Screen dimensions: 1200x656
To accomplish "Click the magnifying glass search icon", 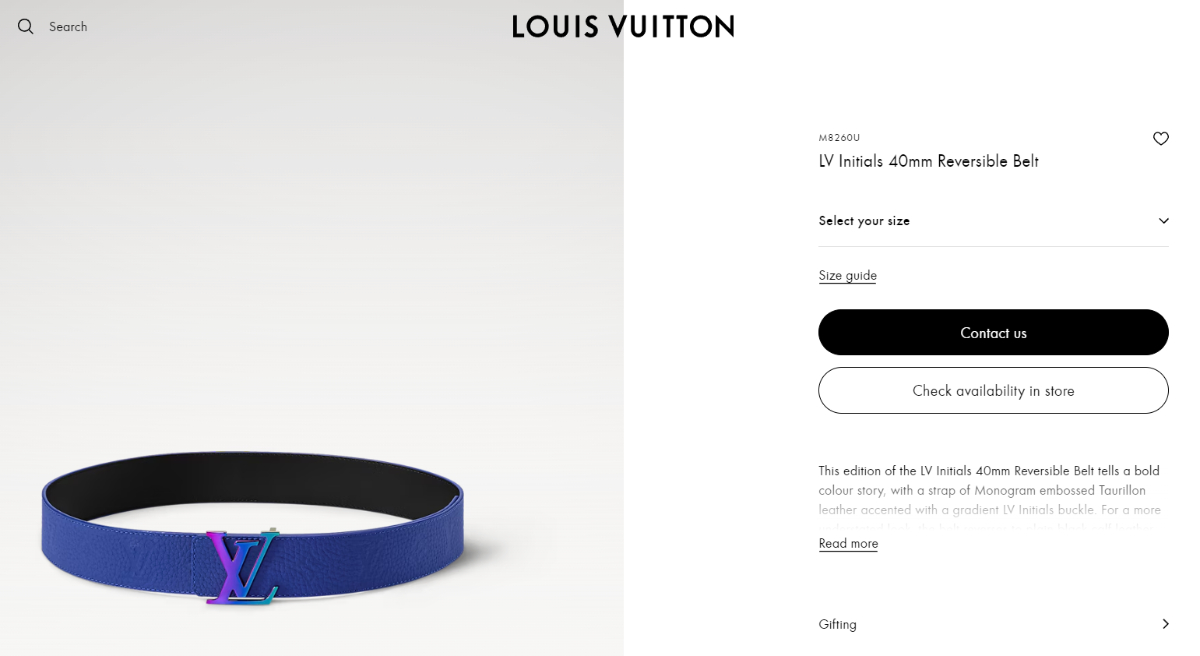I will pos(26,26).
